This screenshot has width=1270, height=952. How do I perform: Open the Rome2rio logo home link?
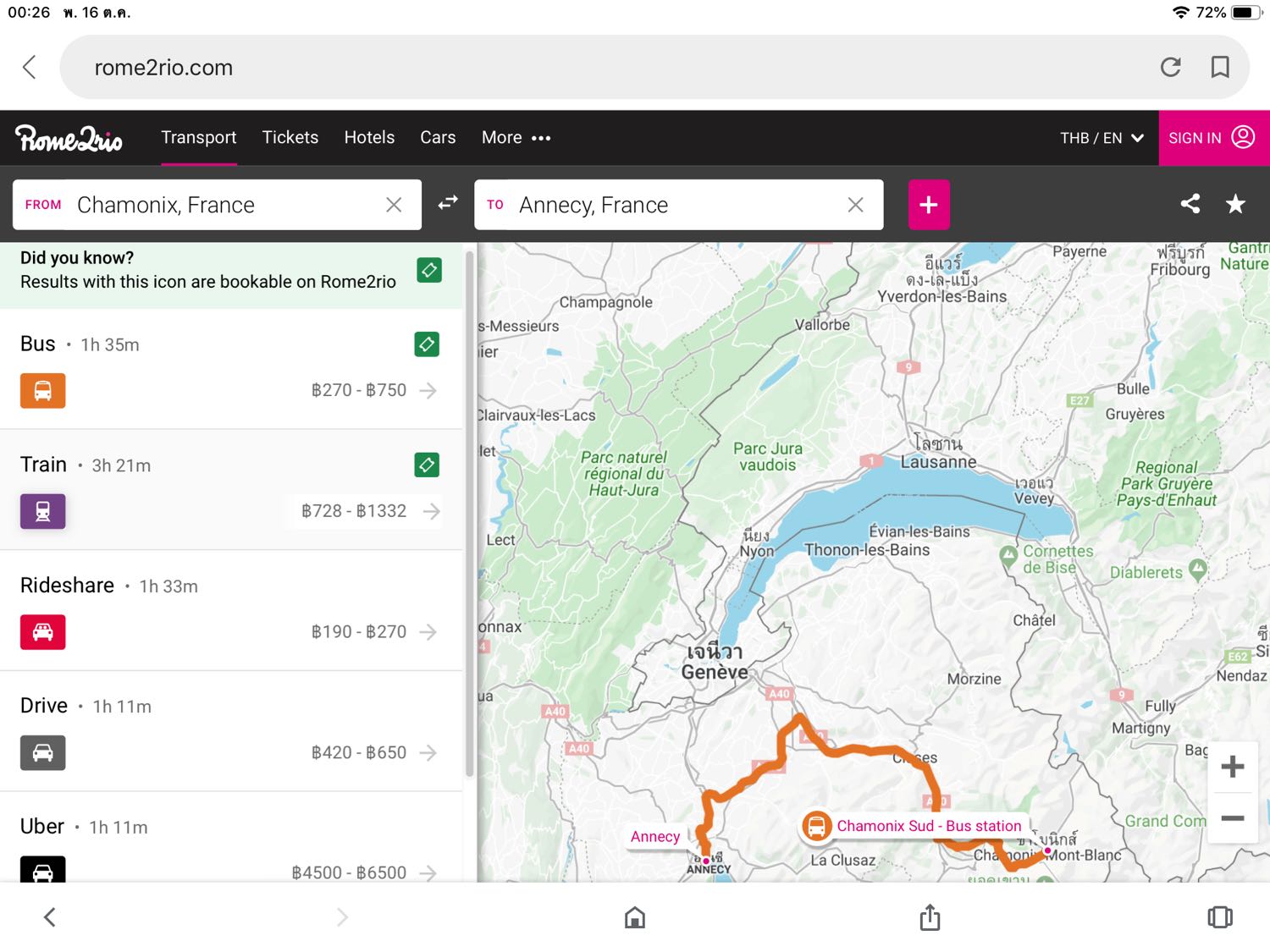[69, 138]
